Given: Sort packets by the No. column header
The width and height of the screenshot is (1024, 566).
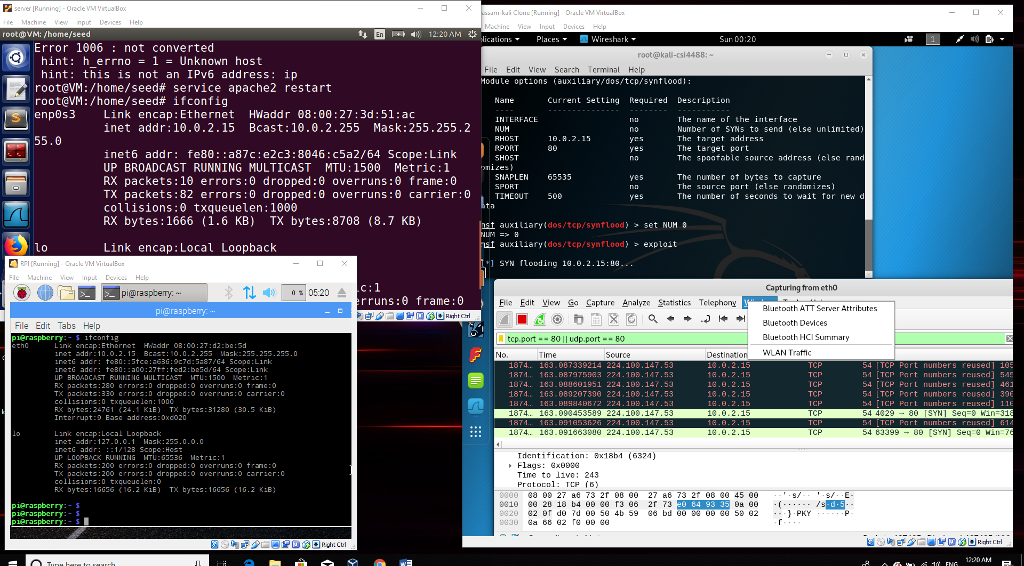Looking at the screenshot, I should point(515,355).
